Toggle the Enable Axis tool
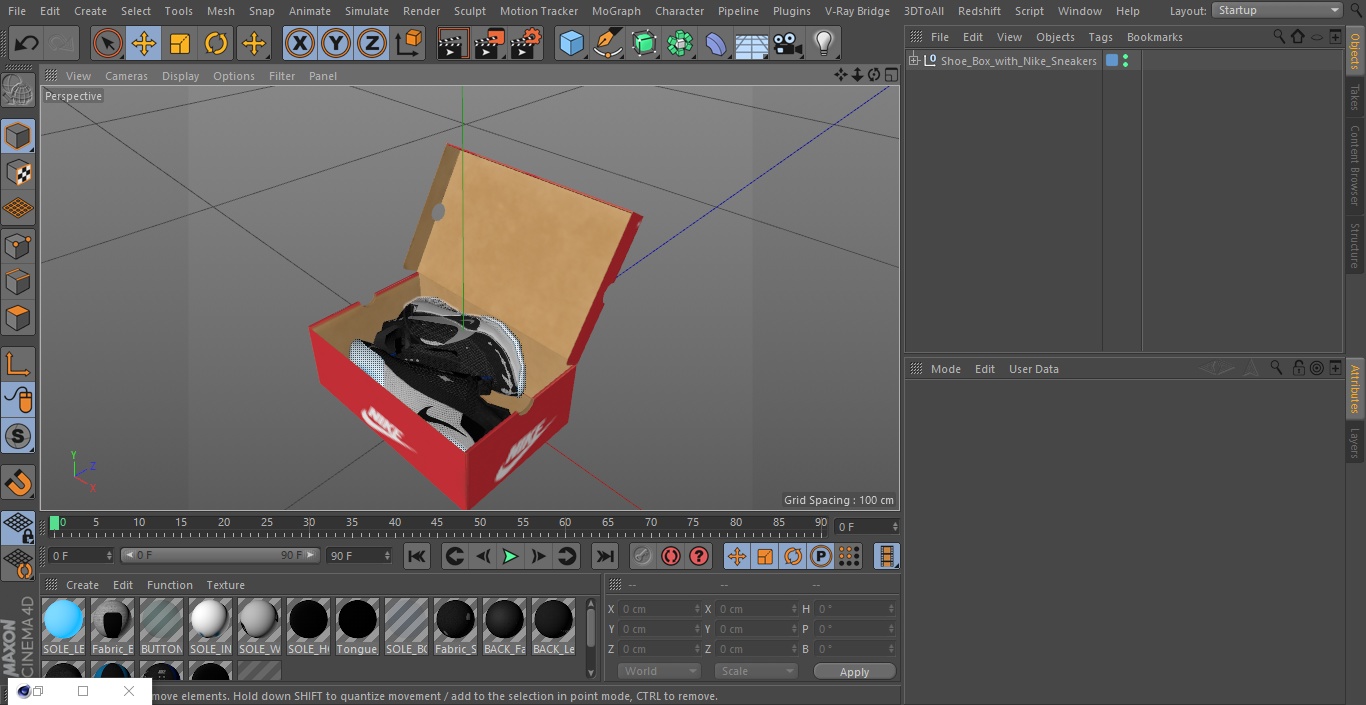 [18, 364]
